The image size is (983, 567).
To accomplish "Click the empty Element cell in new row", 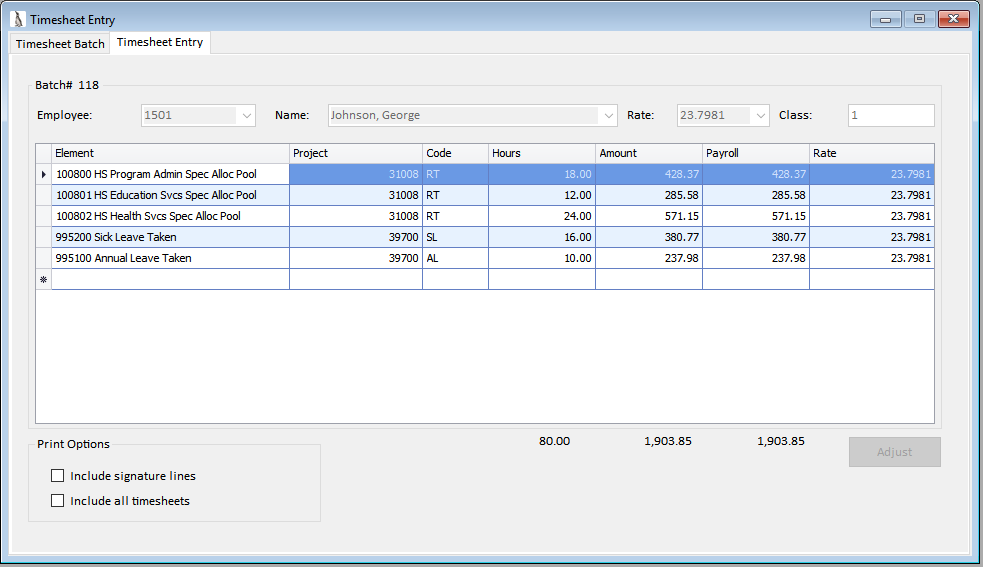I will coord(170,280).
